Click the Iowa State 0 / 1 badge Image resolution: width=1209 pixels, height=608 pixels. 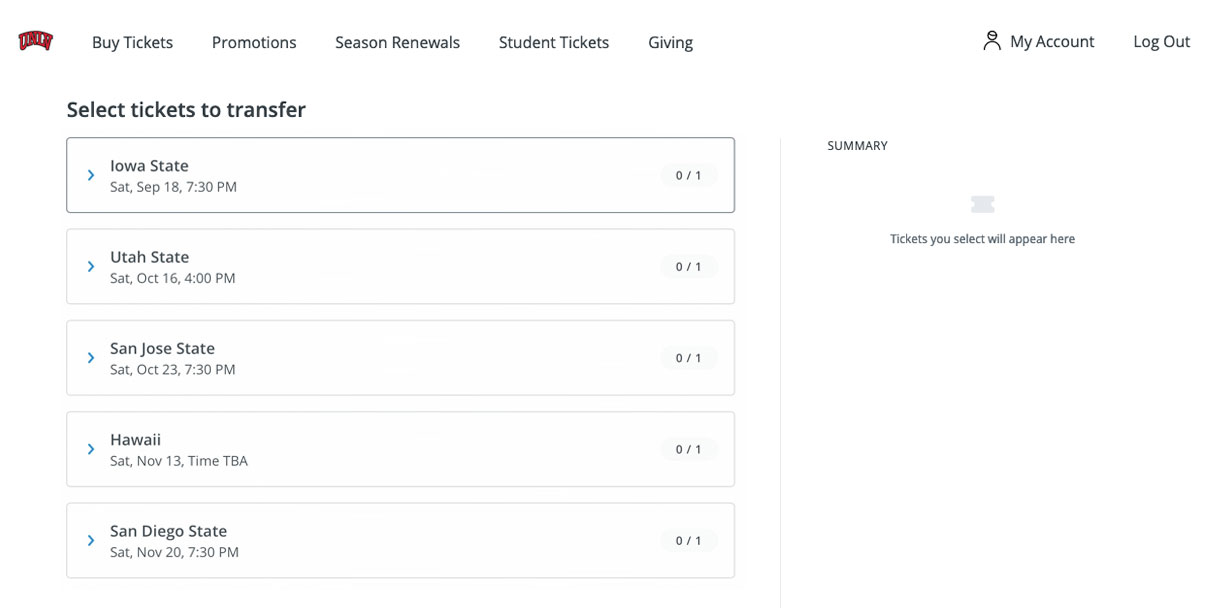coord(688,175)
